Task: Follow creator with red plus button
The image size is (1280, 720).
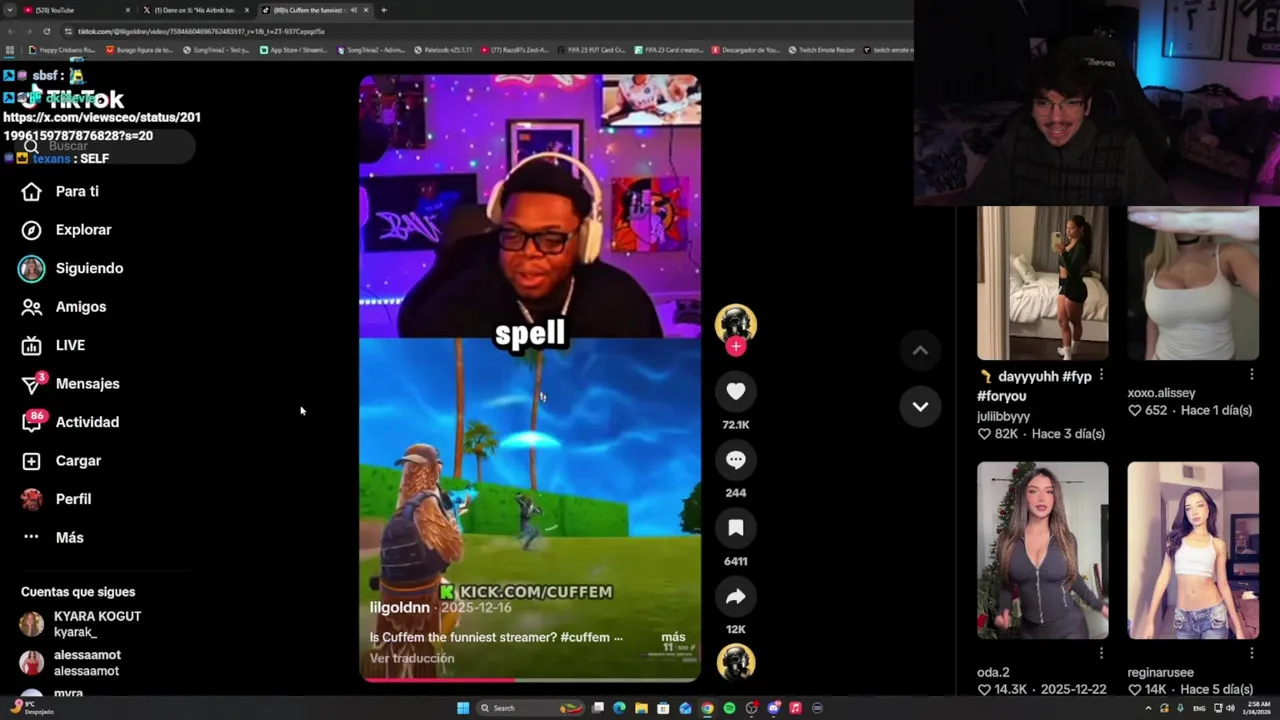Action: click(736, 346)
